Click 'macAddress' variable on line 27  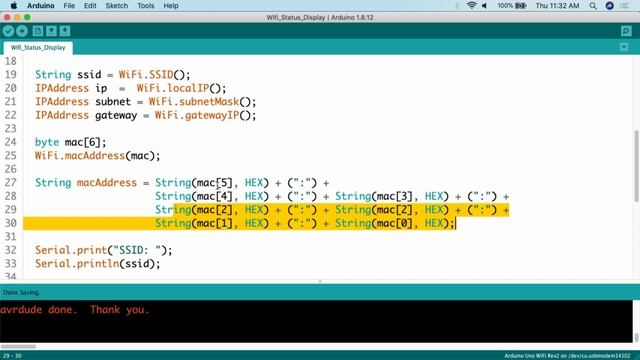(107, 182)
